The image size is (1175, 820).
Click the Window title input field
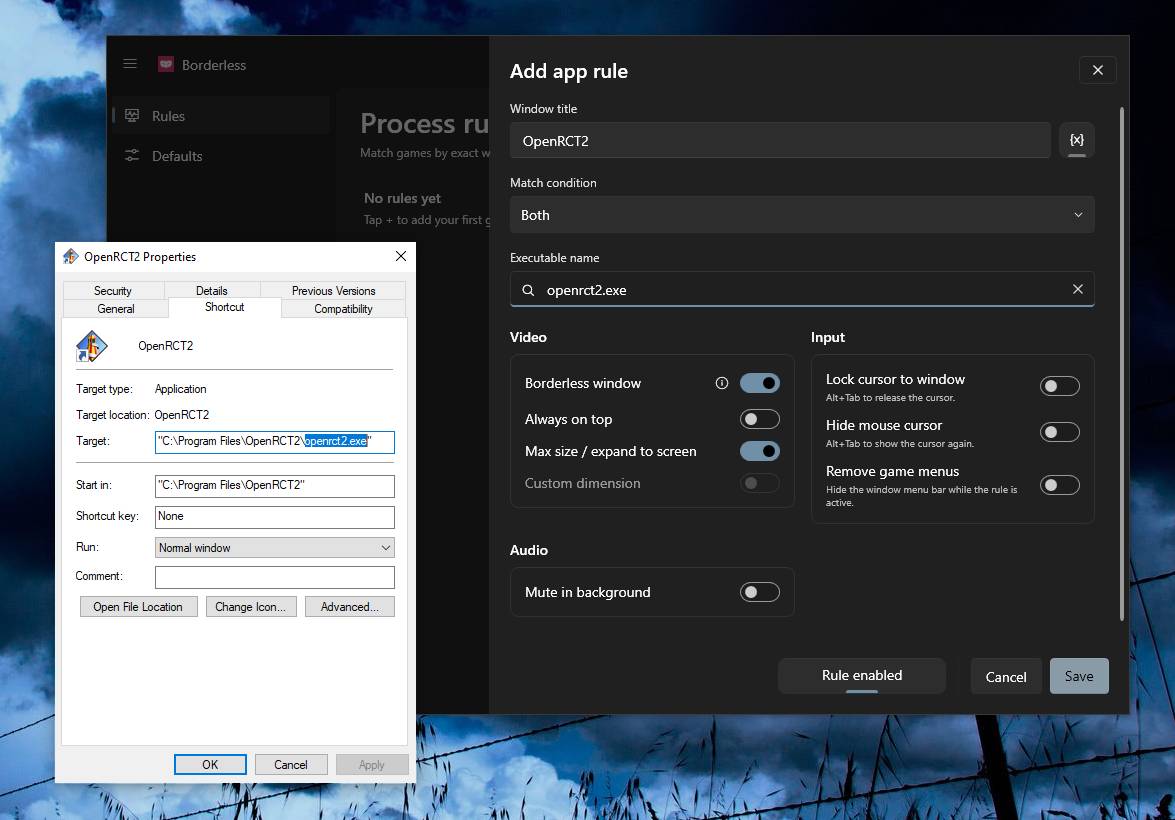coord(780,141)
